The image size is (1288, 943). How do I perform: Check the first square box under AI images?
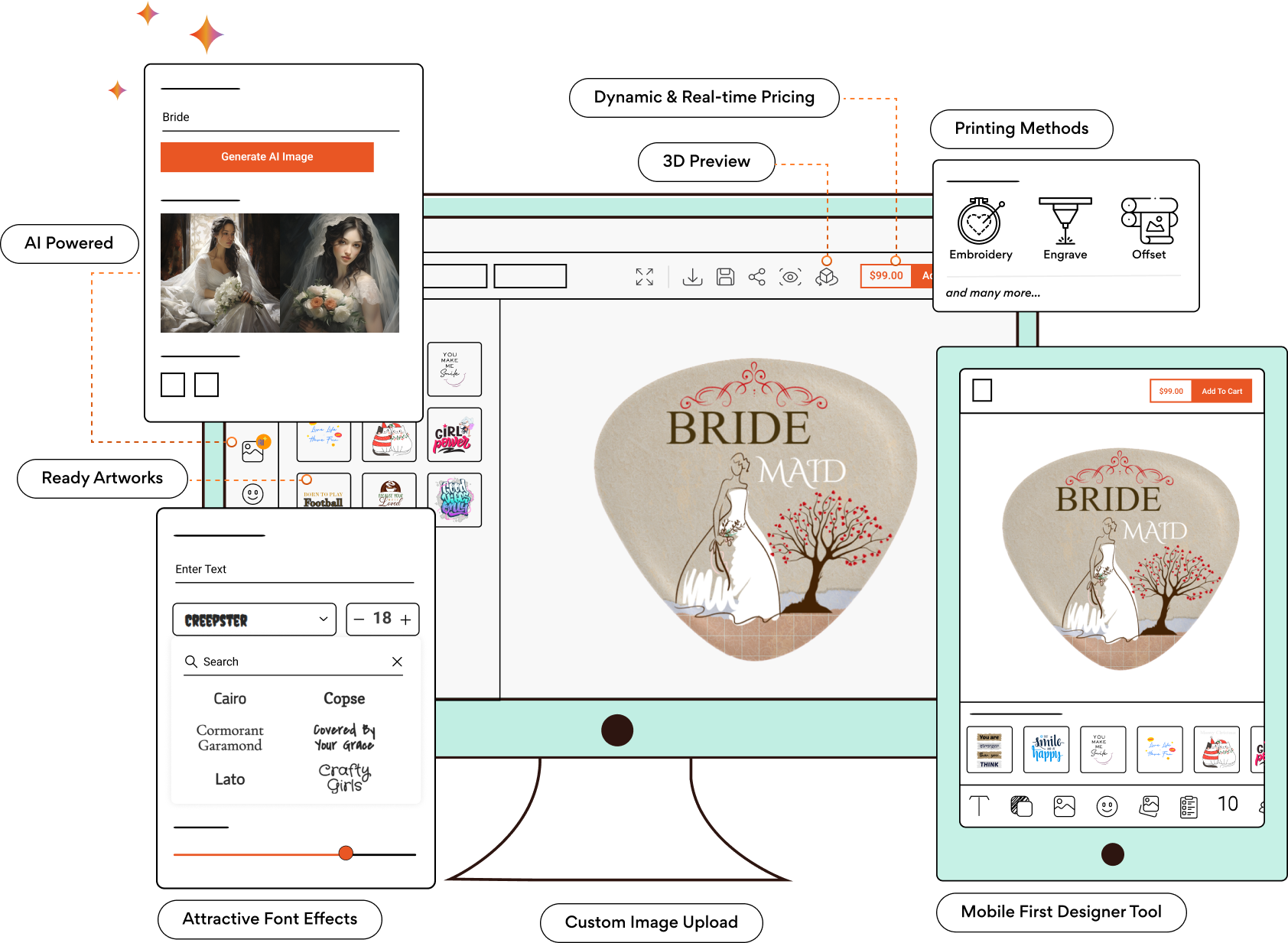click(x=173, y=385)
